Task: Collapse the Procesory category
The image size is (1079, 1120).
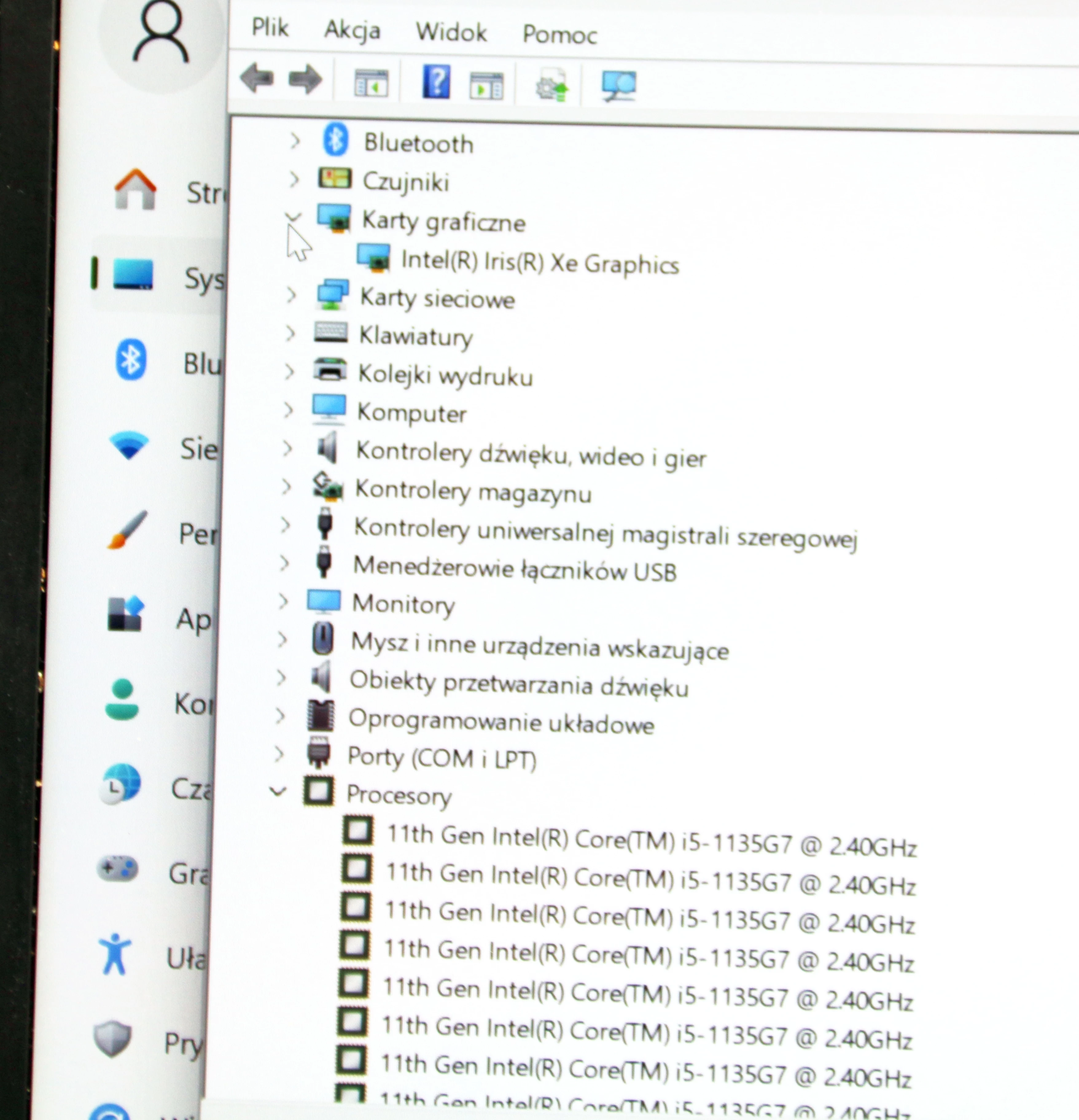Action: coord(278,791)
